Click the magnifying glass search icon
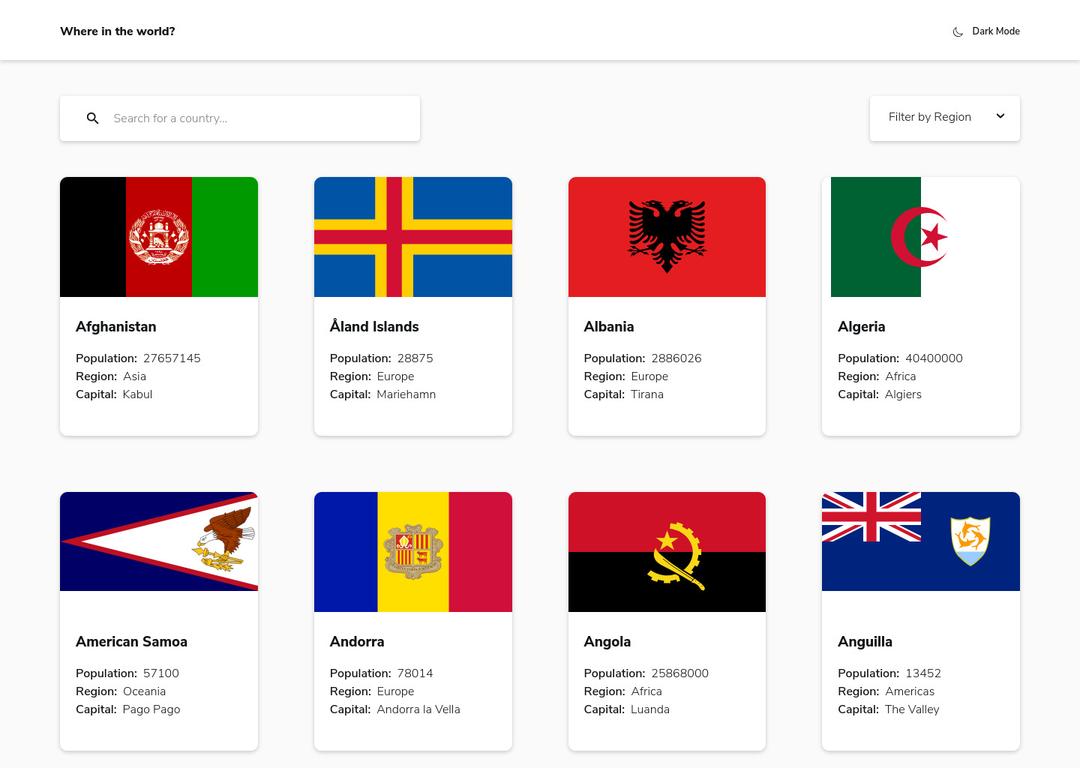The image size is (1080, 768). (x=93, y=118)
